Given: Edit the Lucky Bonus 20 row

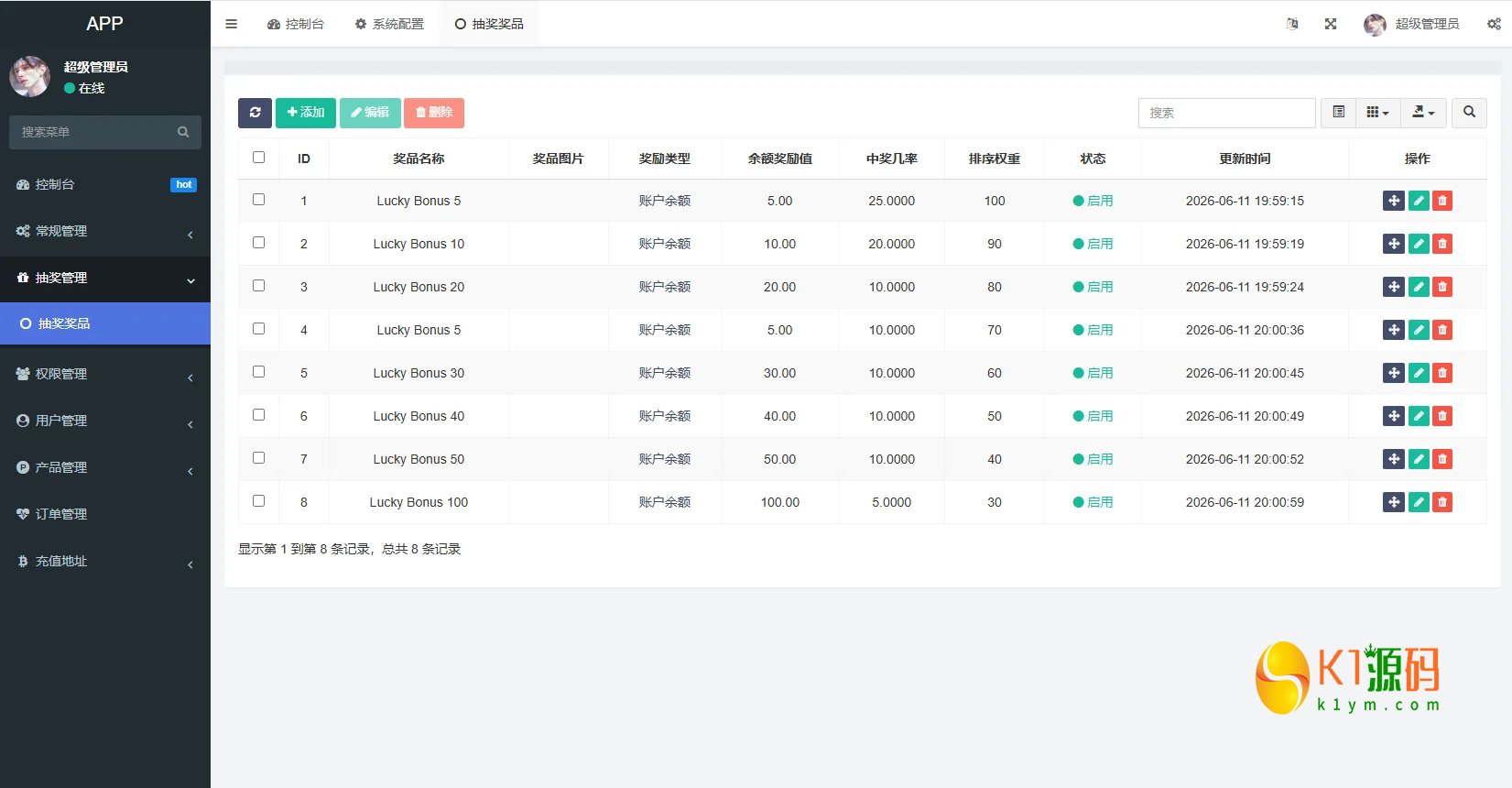Looking at the screenshot, I should (1419, 287).
